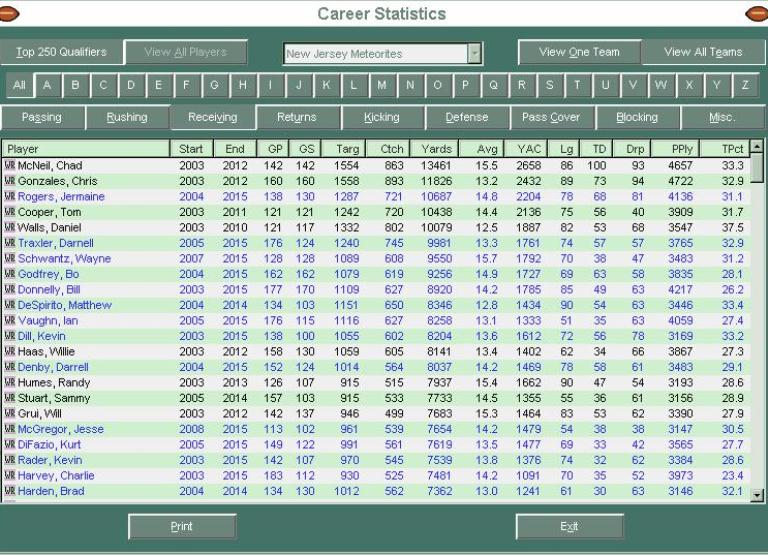This screenshot has width=768, height=555.
Task: Switch to View All Teams mode
Action: pos(703,53)
